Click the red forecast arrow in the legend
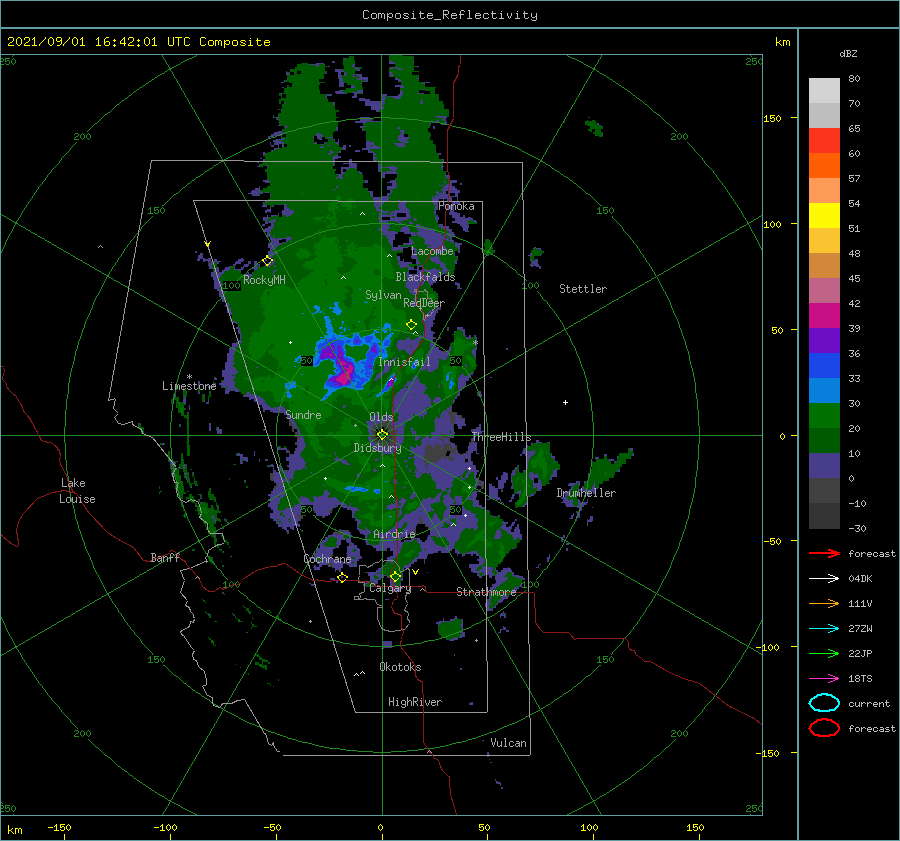This screenshot has height=841, width=900. [x=824, y=553]
